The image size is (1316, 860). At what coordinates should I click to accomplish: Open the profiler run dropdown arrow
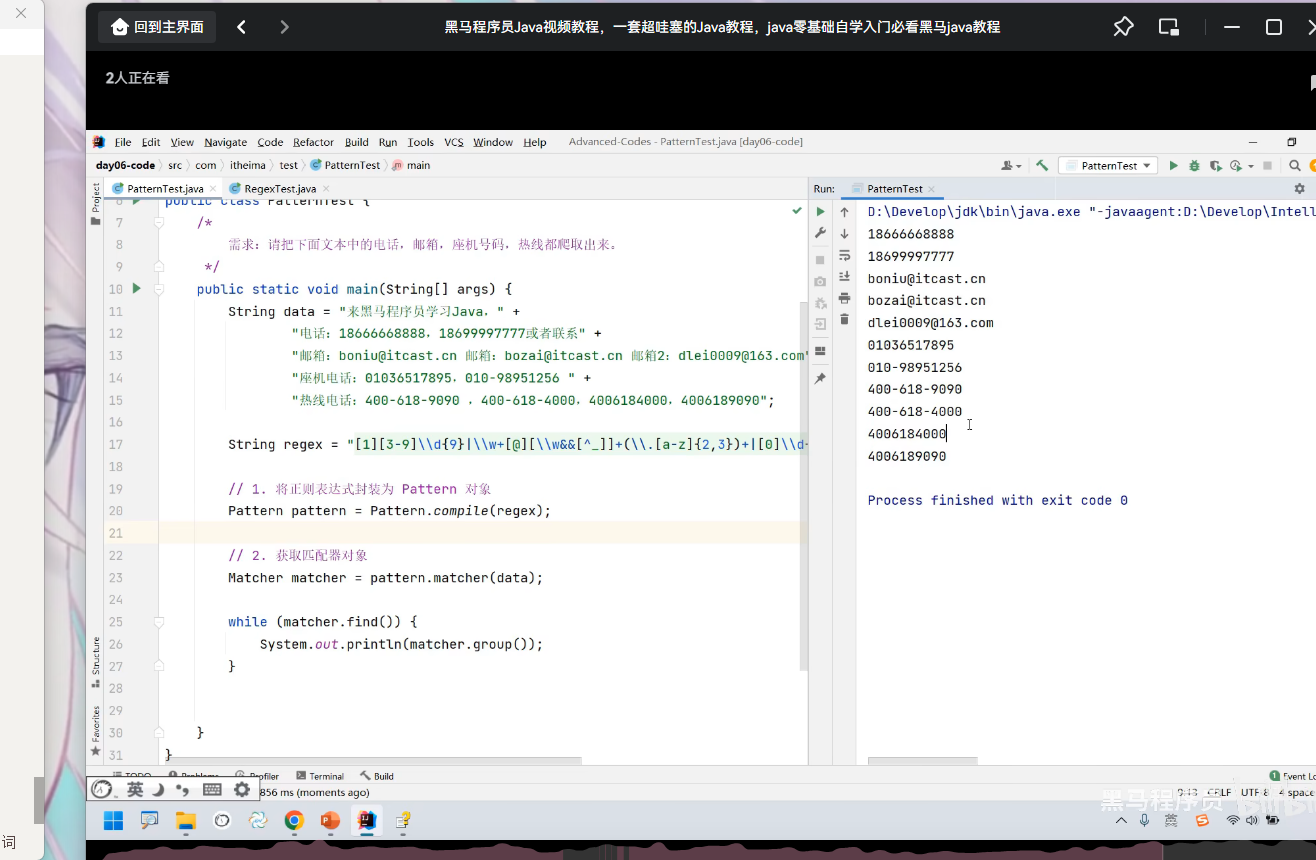point(1249,166)
